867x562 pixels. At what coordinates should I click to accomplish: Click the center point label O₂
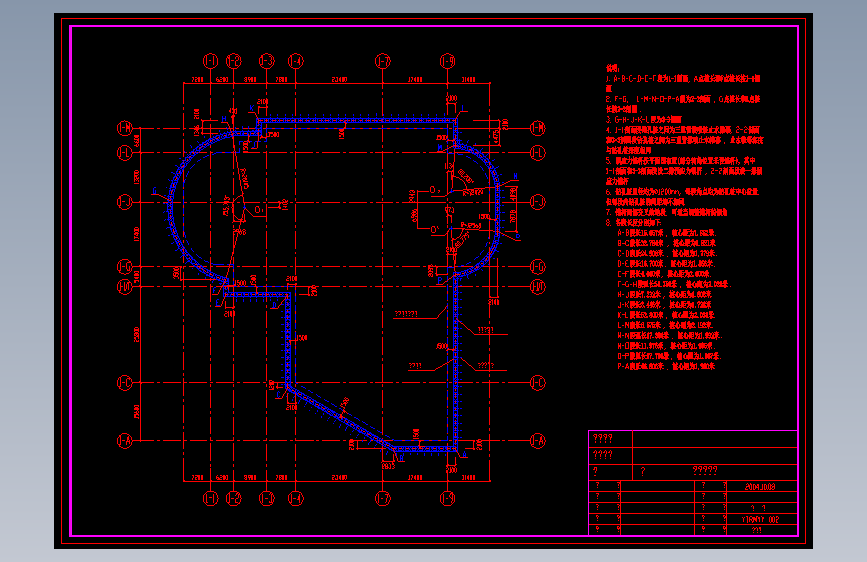click(x=435, y=190)
